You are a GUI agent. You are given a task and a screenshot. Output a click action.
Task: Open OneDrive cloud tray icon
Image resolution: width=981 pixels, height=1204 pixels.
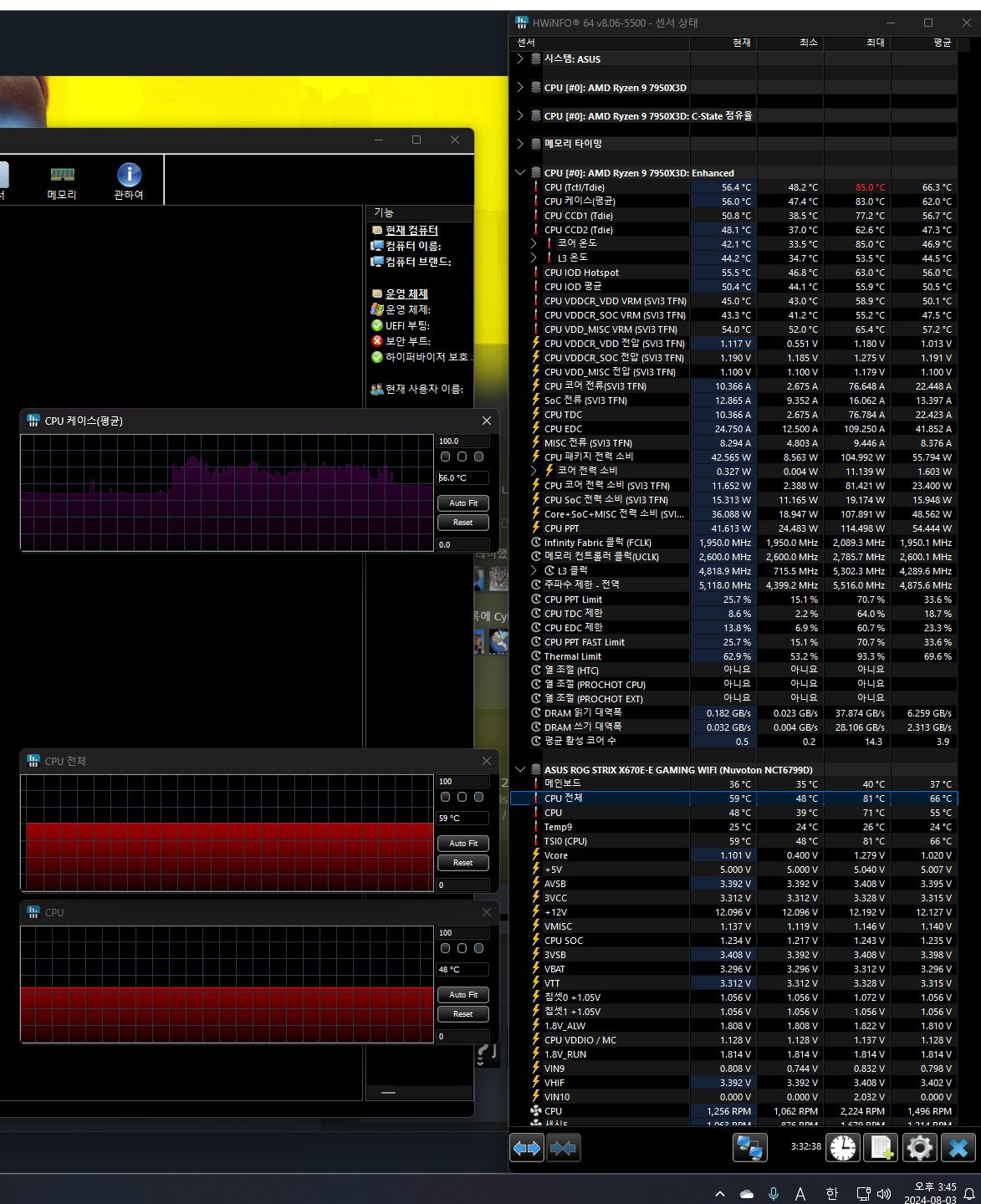pos(747,1194)
